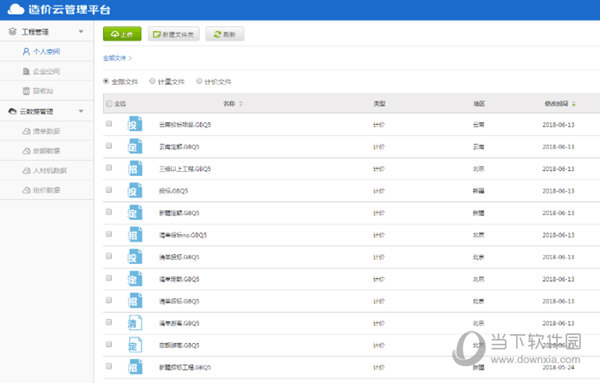The height and width of the screenshot is (383, 600).
Task: Sort the list by 修改时间 column arrows
Action: click(574, 104)
